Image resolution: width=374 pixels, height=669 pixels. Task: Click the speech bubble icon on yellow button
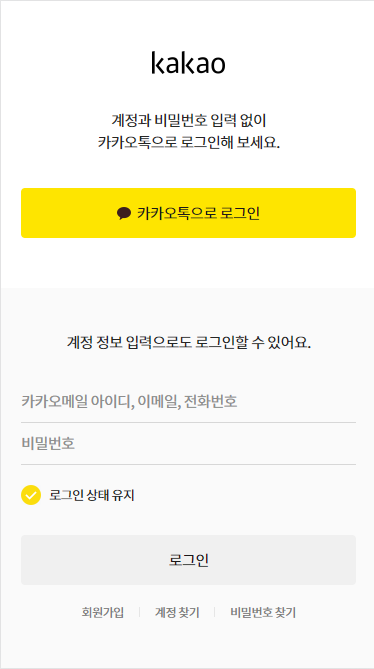tap(124, 213)
